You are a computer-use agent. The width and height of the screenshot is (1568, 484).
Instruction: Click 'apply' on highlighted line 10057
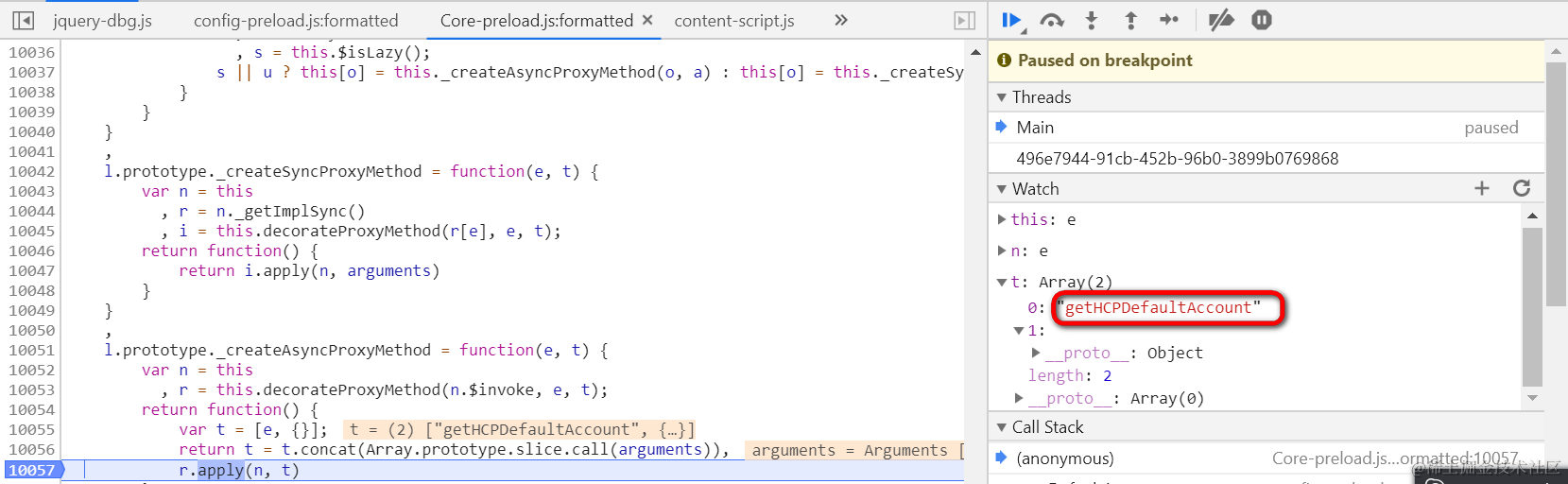[x=221, y=470]
